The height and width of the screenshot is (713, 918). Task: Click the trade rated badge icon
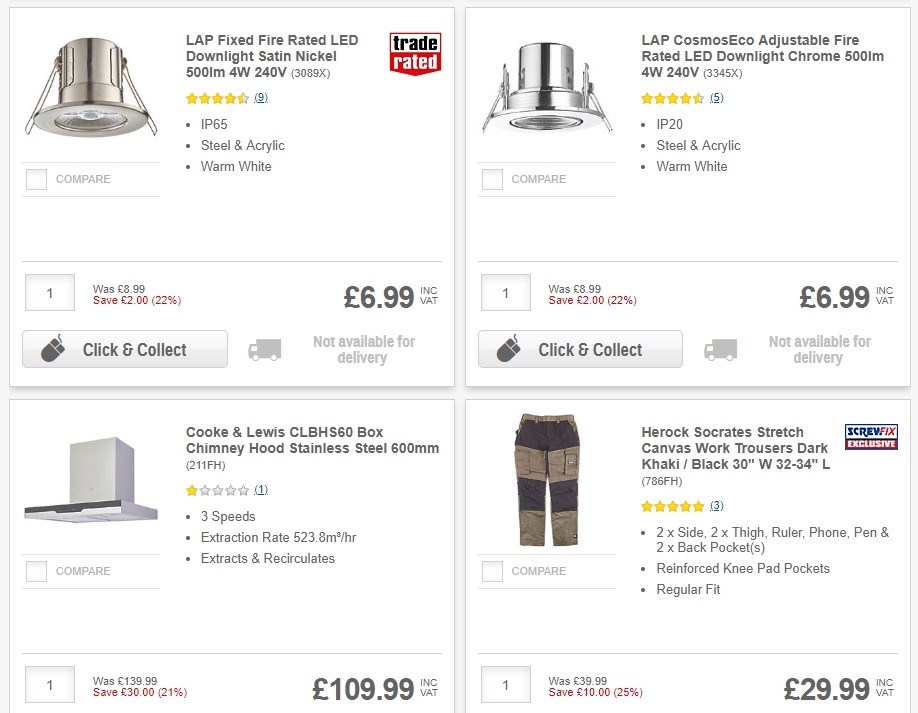coord(415,53)
